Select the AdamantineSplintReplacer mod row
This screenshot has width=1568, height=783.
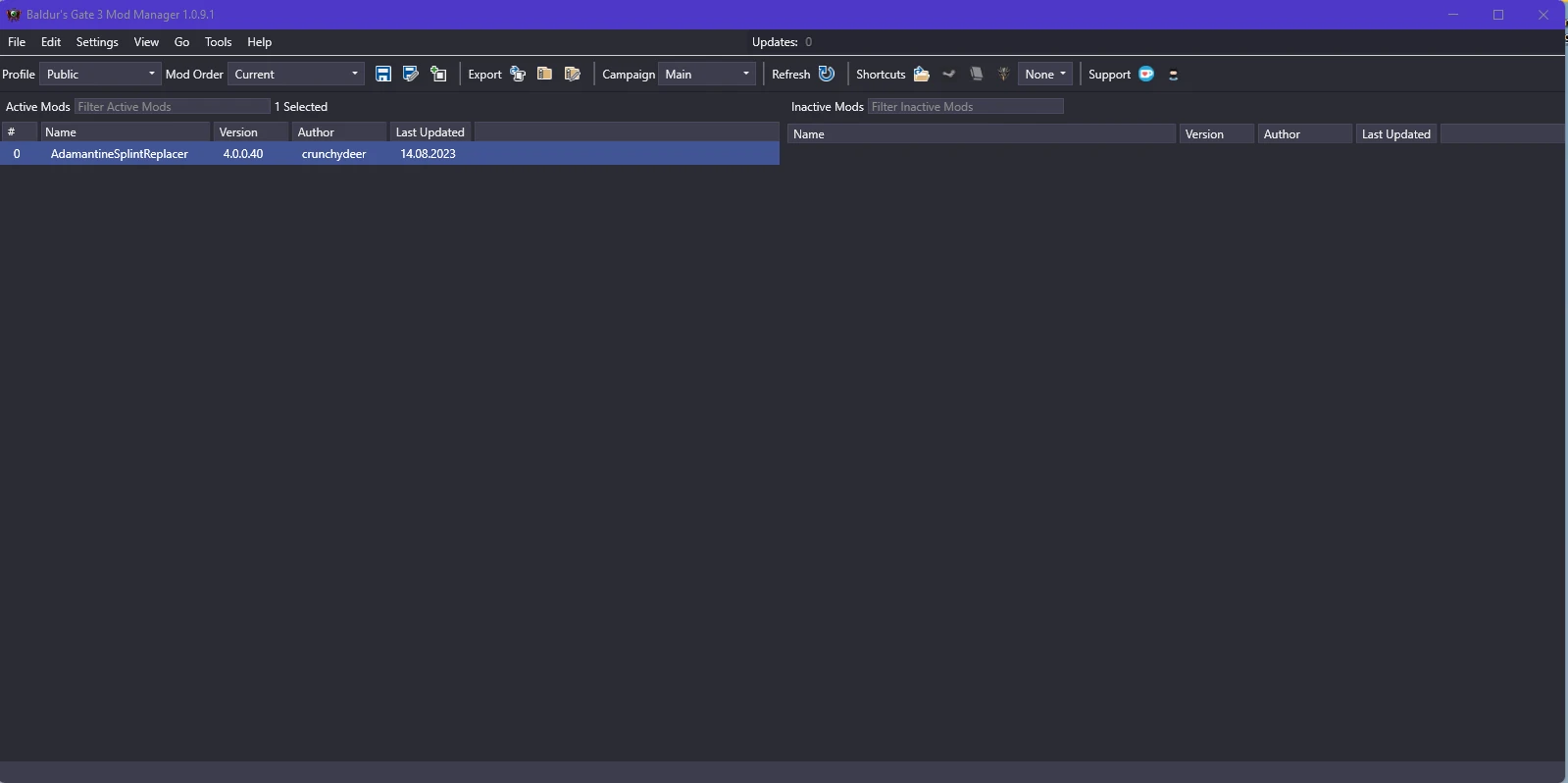click(120, 154)
